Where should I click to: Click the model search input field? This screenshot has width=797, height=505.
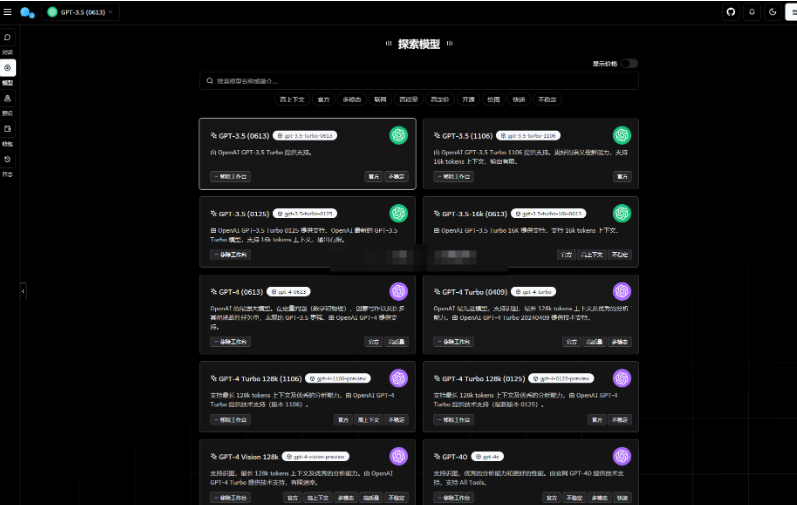tap(419, 81)
